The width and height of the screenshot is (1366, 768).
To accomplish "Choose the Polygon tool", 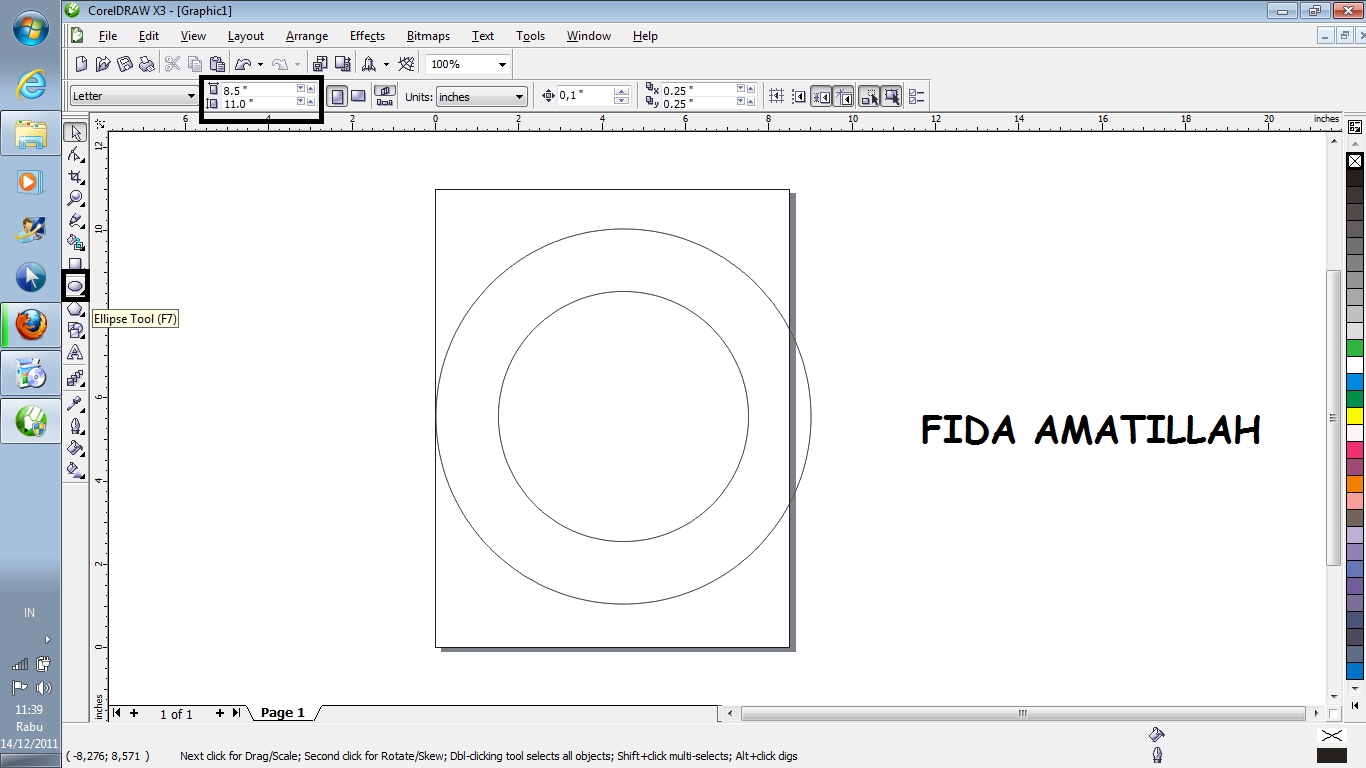I will [x=75, y=309].
